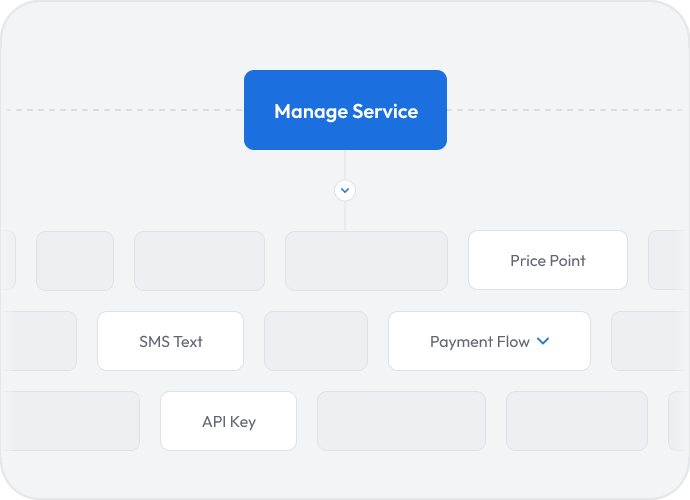
Task: Click blank card directly above SMS Text
Action: [199, 261]
